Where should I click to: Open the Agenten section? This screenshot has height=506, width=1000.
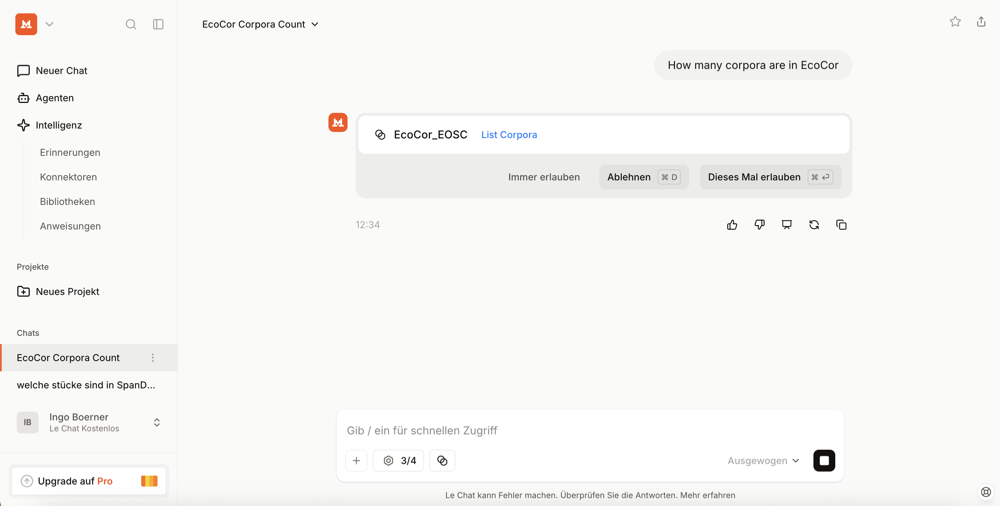[45, 98]
